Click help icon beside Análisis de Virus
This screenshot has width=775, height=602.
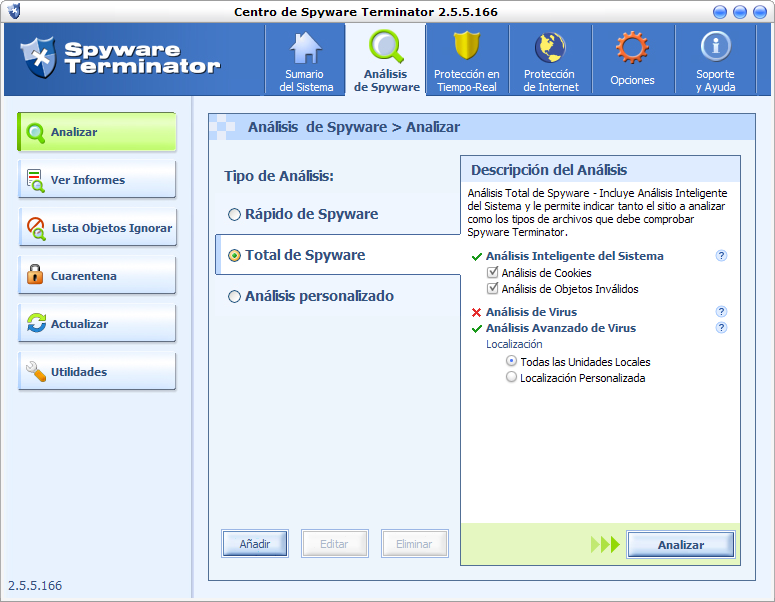tap(721, 312)
